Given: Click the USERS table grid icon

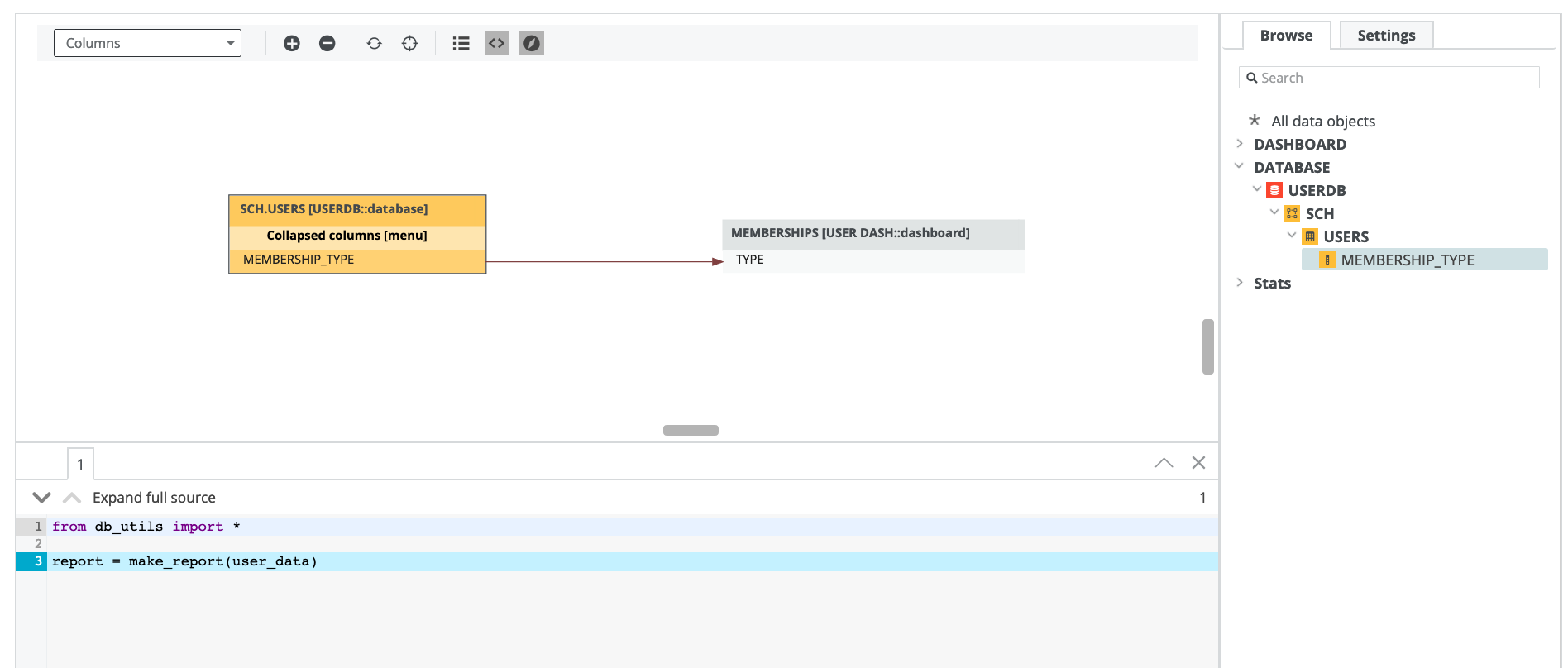Looking at the screenshot, I should click(x=1310, y=236).
